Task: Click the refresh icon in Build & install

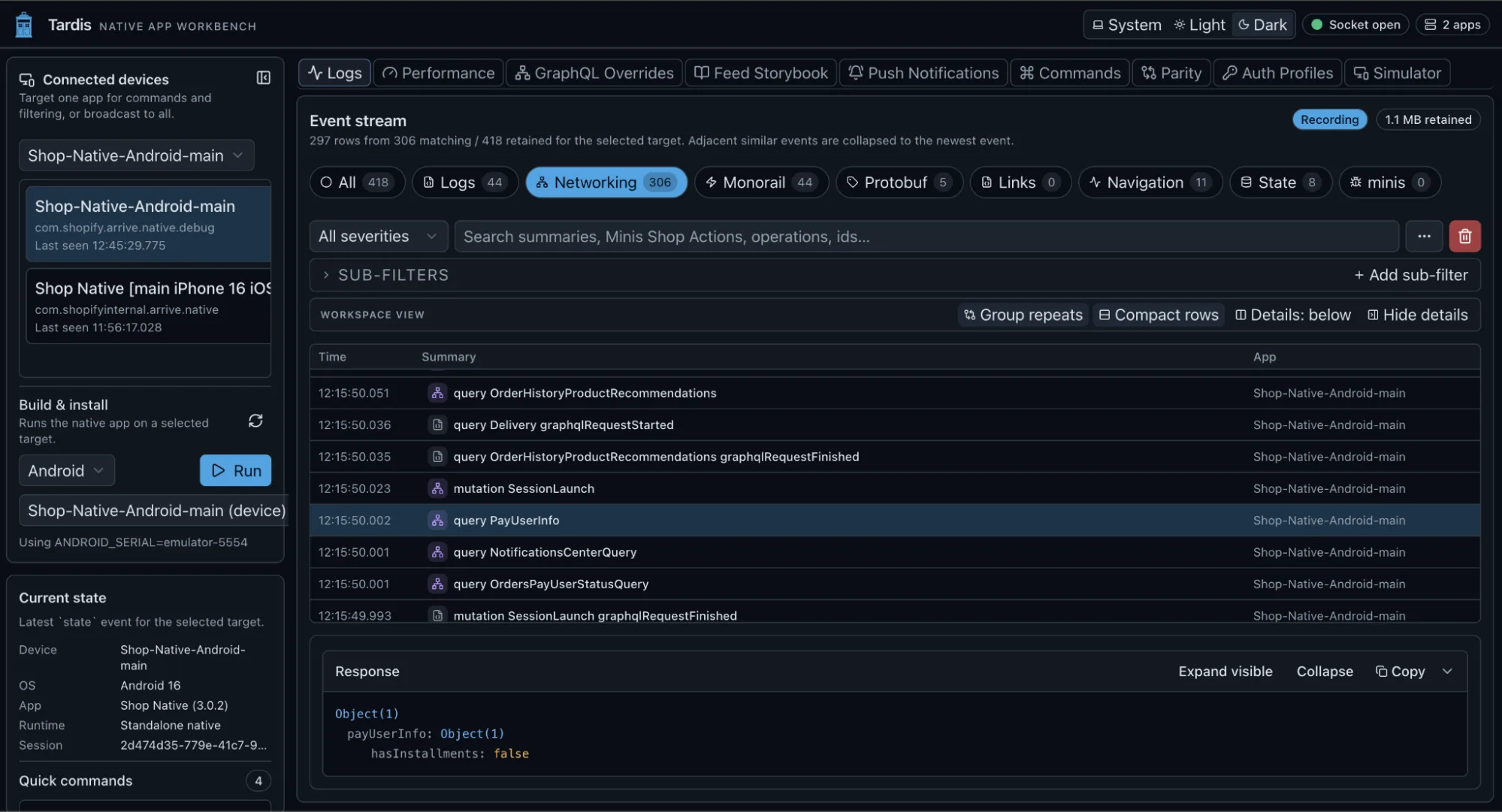Action: (255, 421)
